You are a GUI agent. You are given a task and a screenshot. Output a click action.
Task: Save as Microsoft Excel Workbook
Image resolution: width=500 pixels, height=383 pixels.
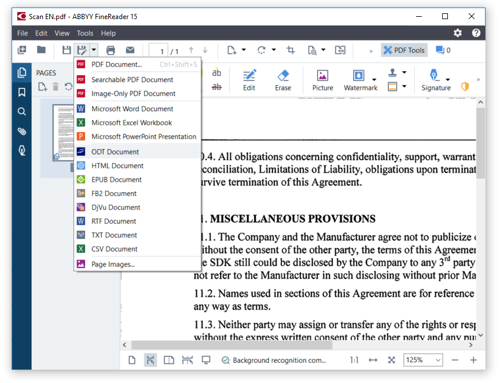pos(138,123)
